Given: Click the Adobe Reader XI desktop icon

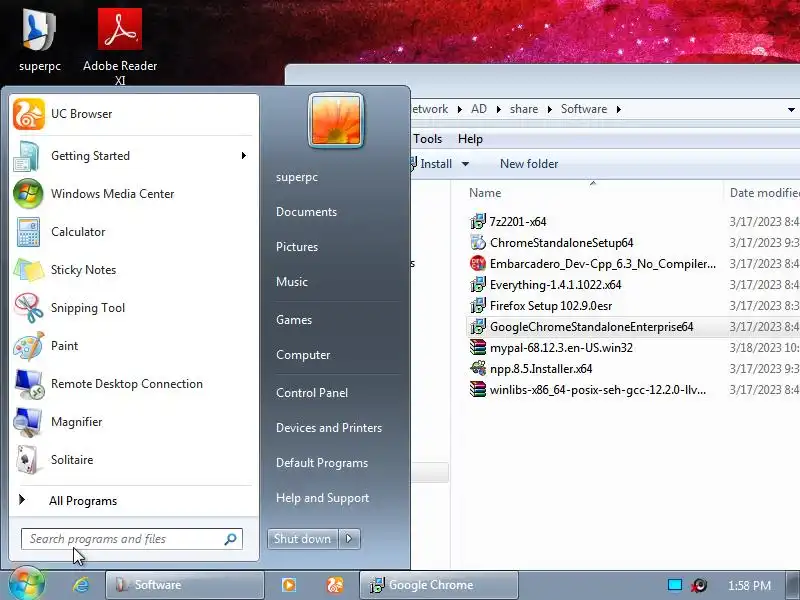Looking at the screenshot, I should (x=120, y=46).
